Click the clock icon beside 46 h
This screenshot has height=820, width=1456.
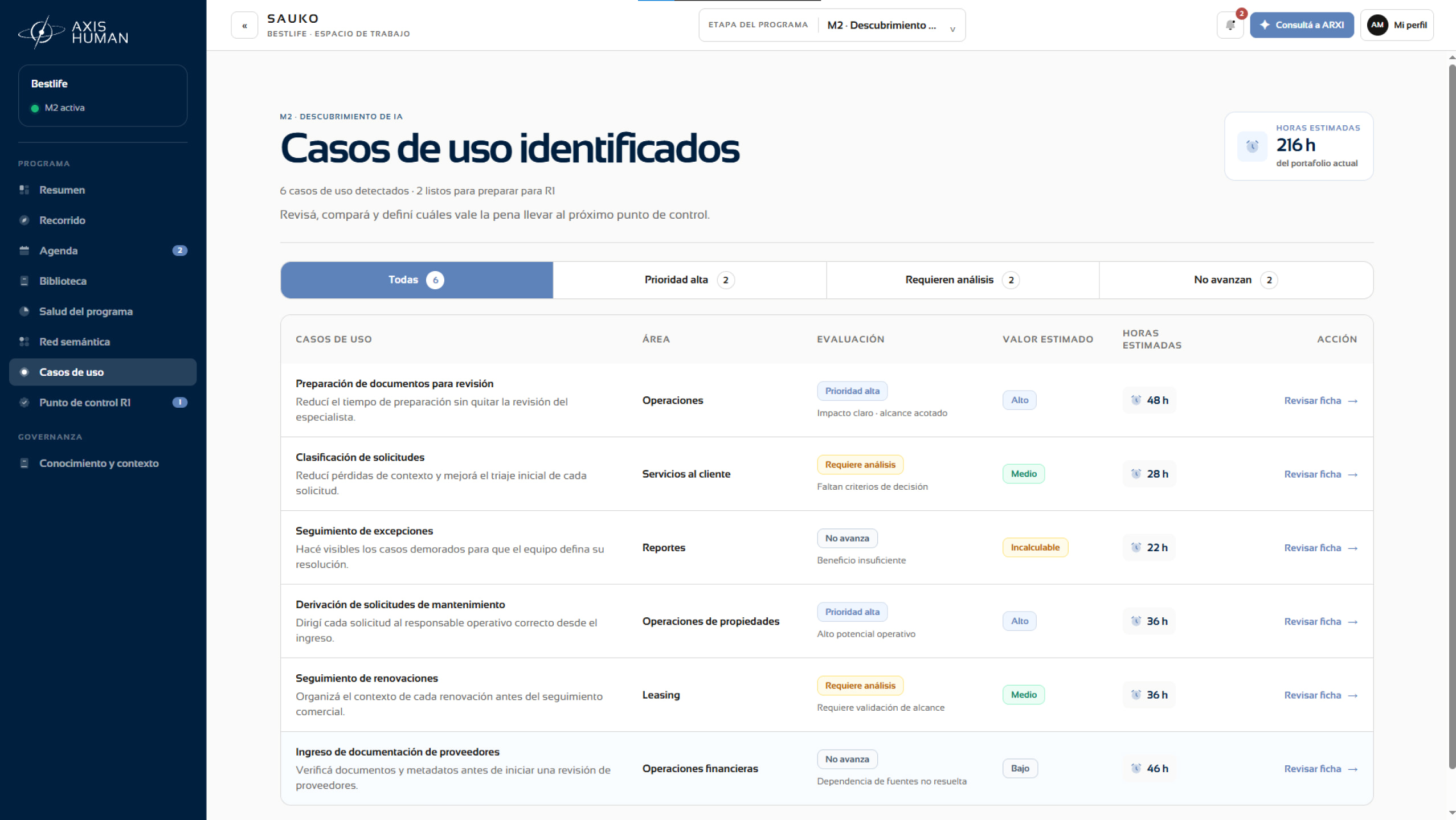pos(1136,768)
